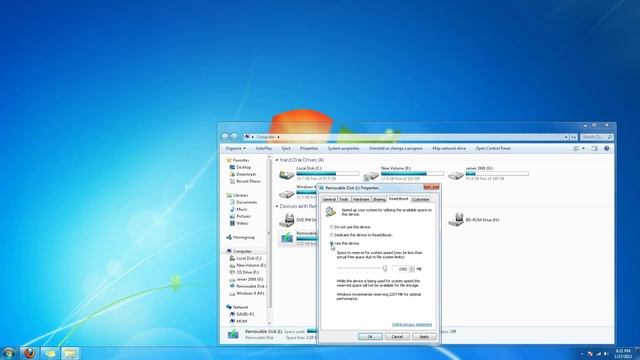
Task: Select the DVD RW Drive icon
Action: point(287,220)
